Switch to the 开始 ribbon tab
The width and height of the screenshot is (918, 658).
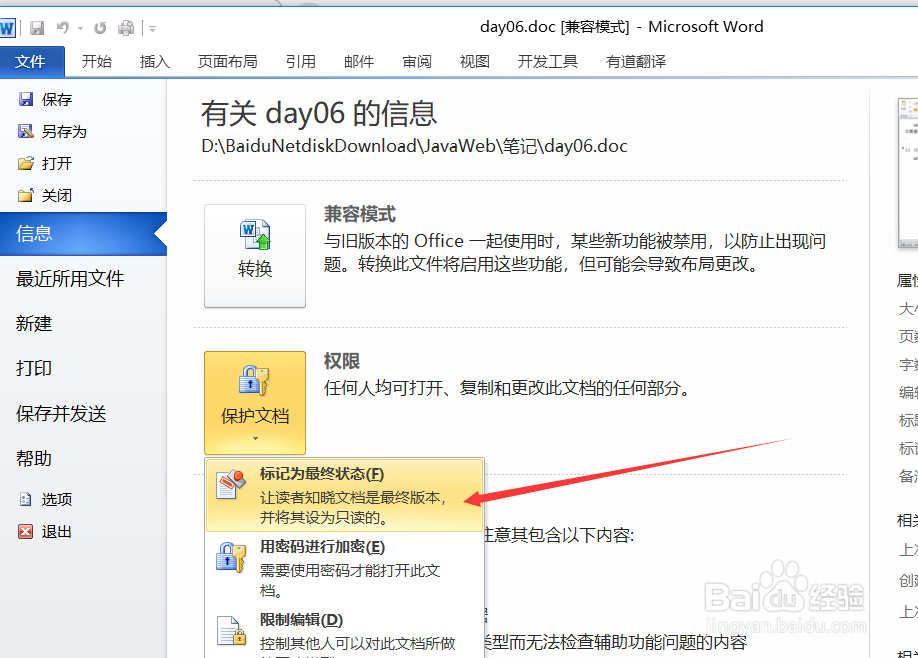click(x=97, y=61)
